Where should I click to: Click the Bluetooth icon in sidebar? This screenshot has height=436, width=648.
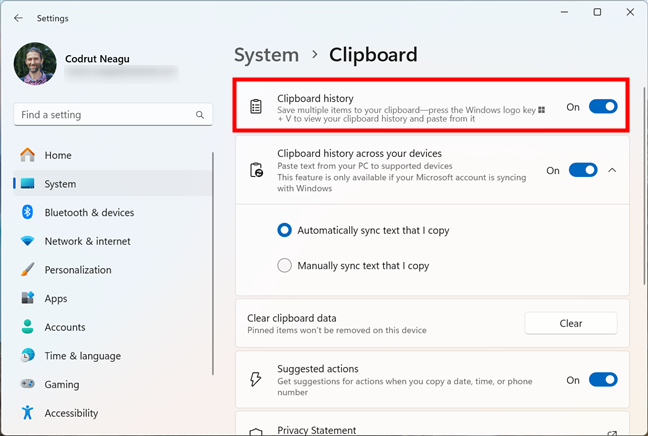tap(27, 212)
